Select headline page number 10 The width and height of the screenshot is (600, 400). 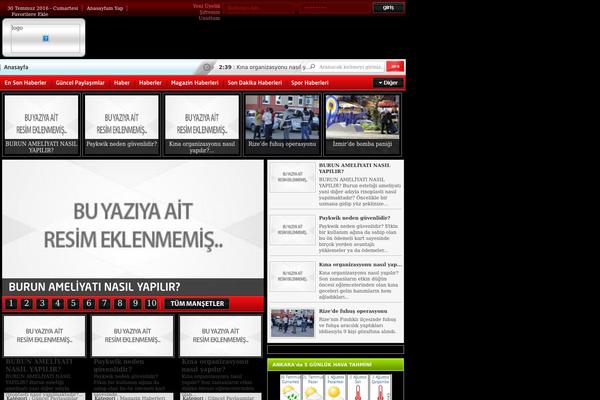152,304
